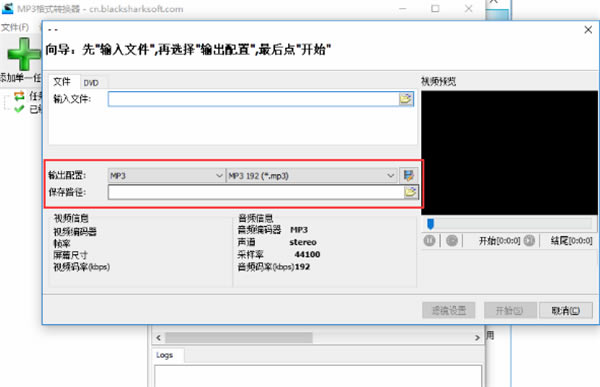
Task: Click the 保存路径 text field
Action: (x=256, y=192)
